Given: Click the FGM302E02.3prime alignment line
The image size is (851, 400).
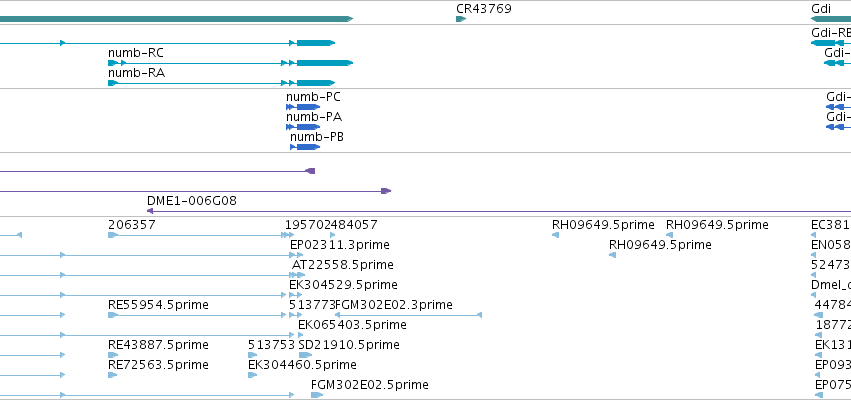Looking at the screenshot, I should point(408,315).
